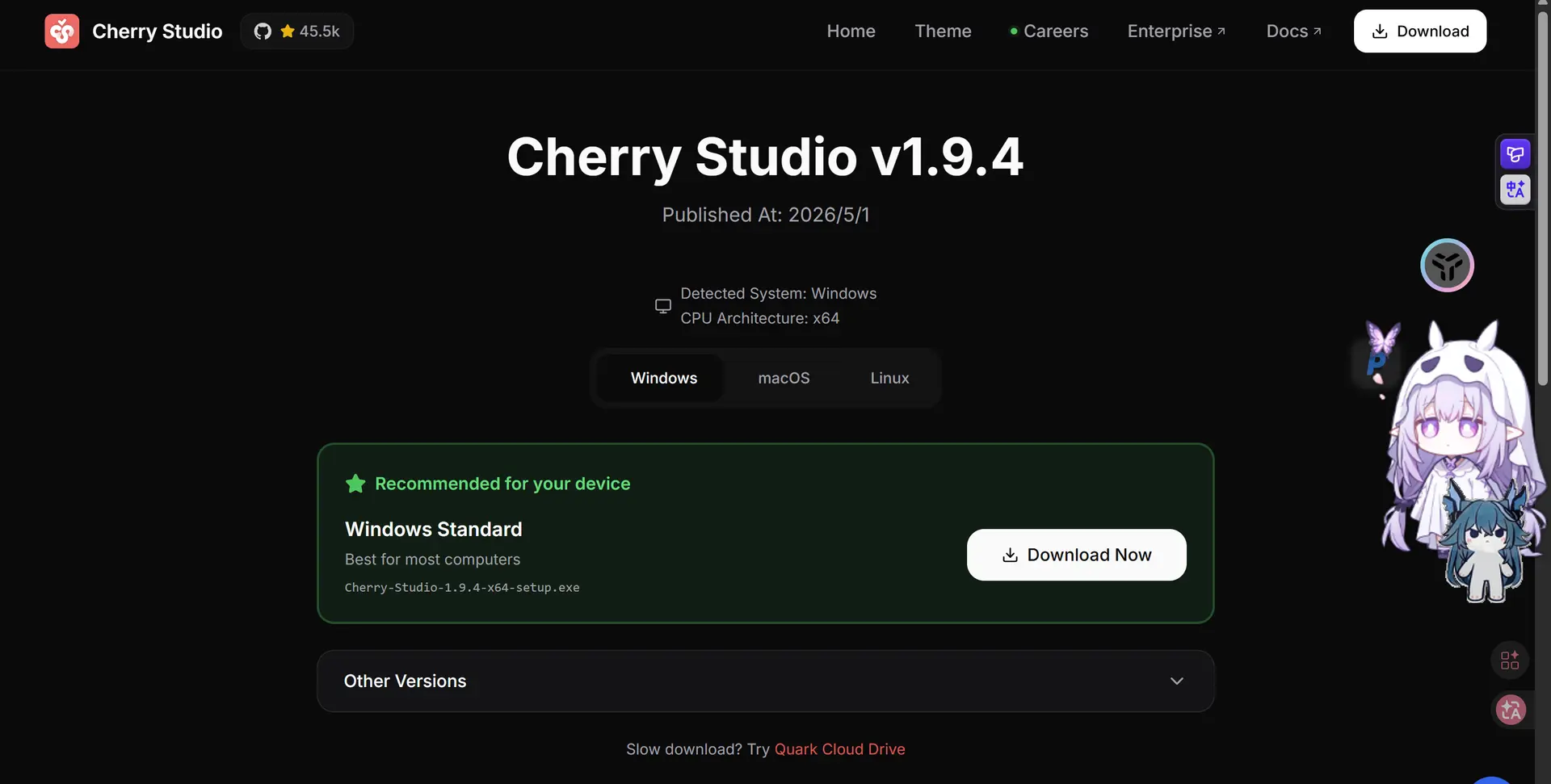Image resolution: width=1551 pixels, height=784 pixels.
Task: Click the purple chat bubble extension icon
Action: click(1515, 154)
